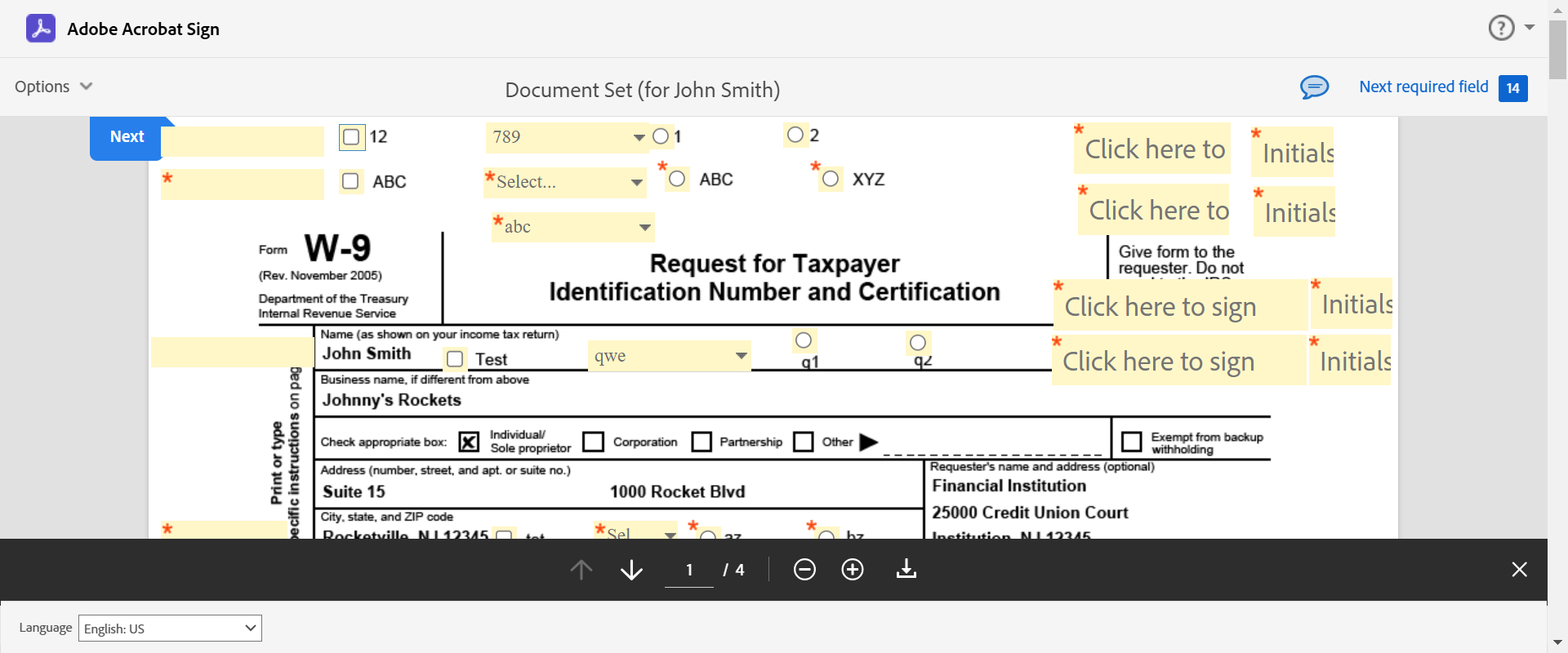
Task: Click the '25000 Credit Union Court' text
Action: (1030, 513)
